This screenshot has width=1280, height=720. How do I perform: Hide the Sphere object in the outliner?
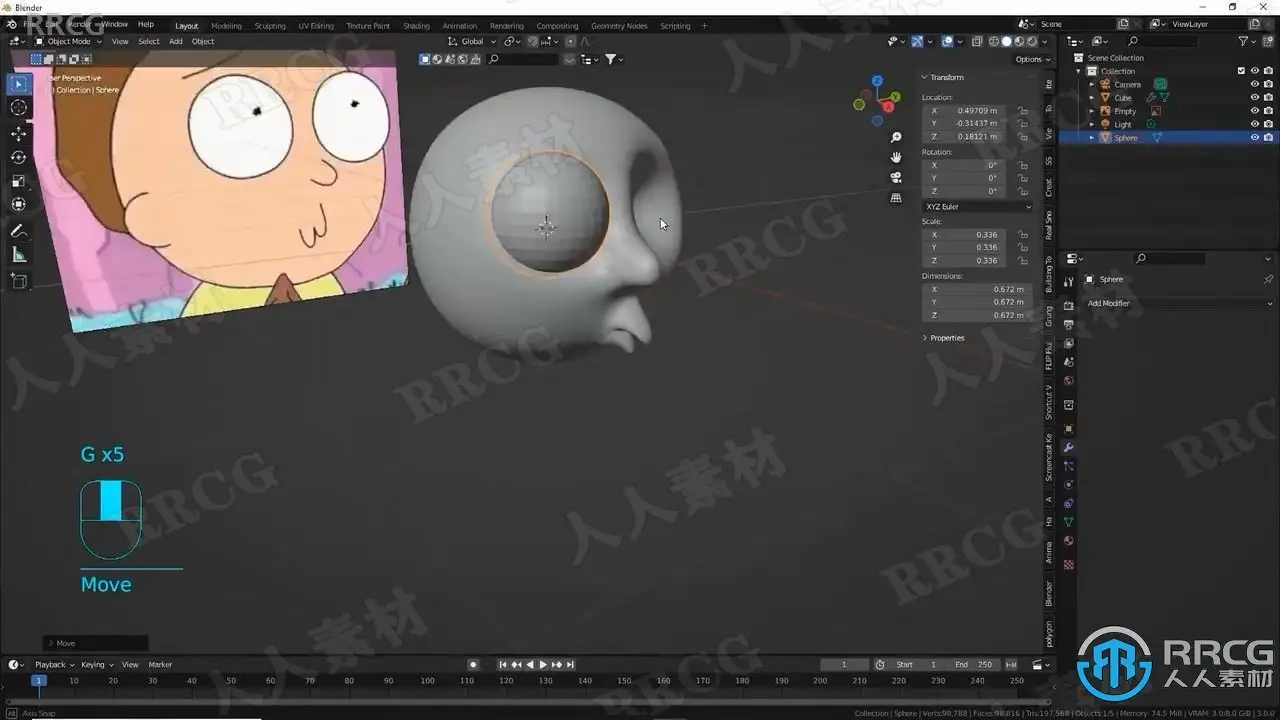click(1255, 137)
